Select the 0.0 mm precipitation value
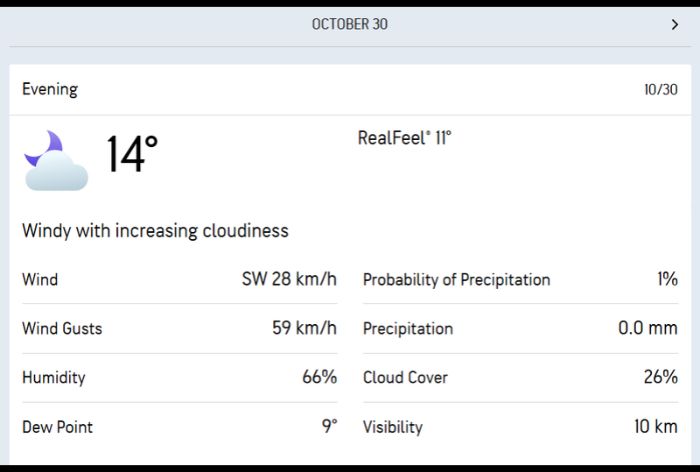Screen dimensions: 700x472 pyautogui.click(x=648, y=328)
